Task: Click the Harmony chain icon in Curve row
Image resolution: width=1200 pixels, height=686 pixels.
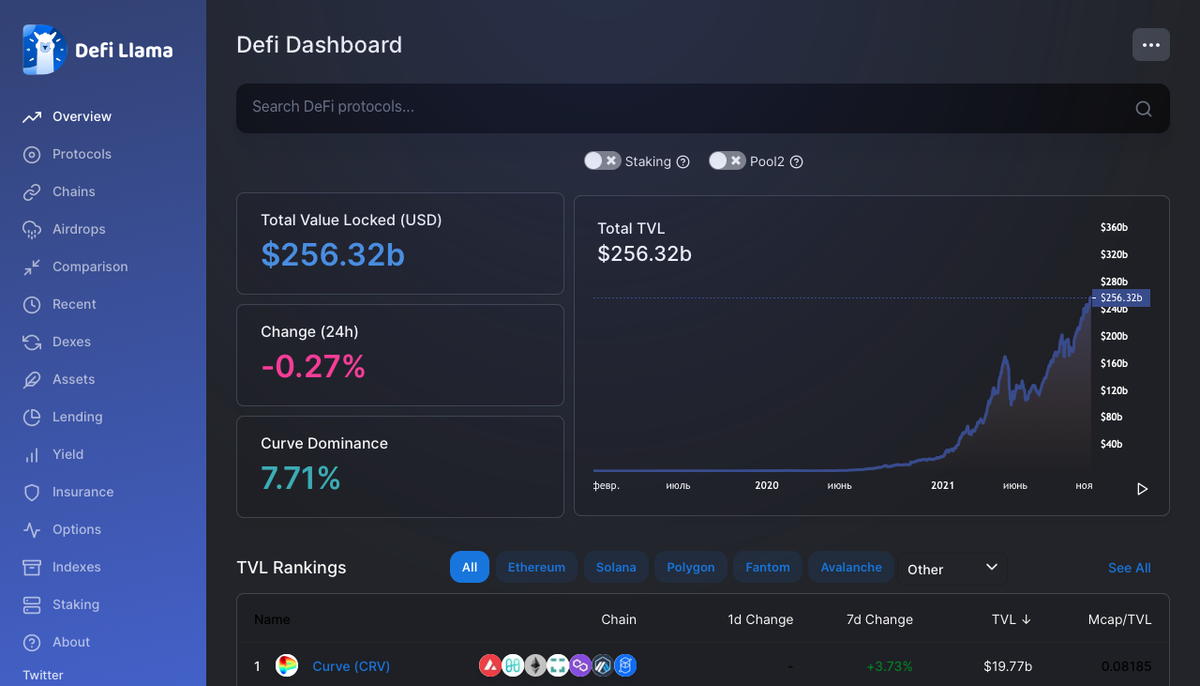Action: [x=513, y=665]
